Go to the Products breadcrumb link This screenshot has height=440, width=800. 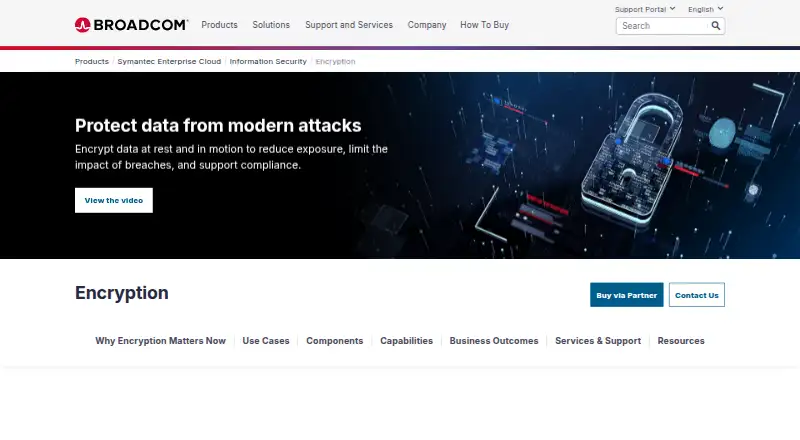(x=92, y=61)
